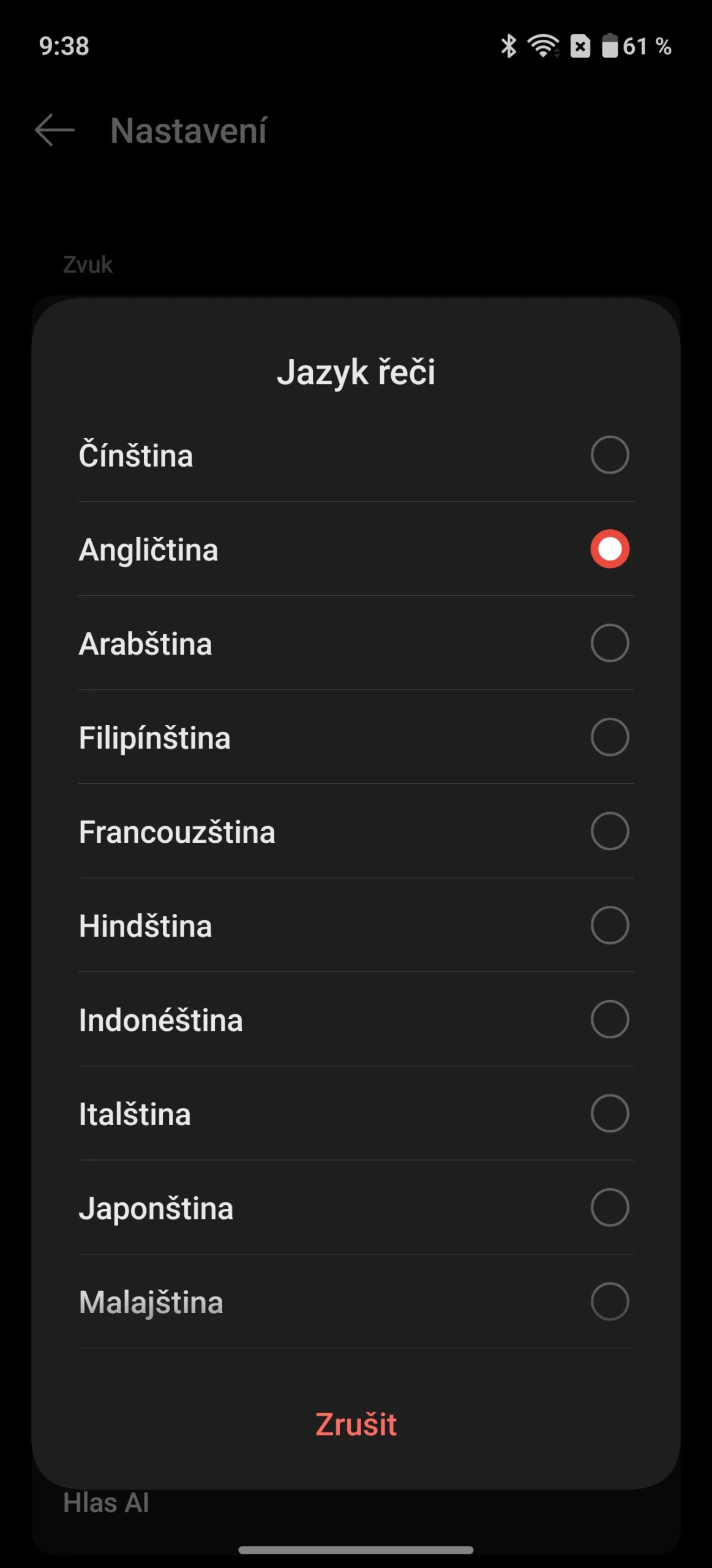Select the Francouzština radio button
This screenshot has height=1568, width=712.
point(609,831)
